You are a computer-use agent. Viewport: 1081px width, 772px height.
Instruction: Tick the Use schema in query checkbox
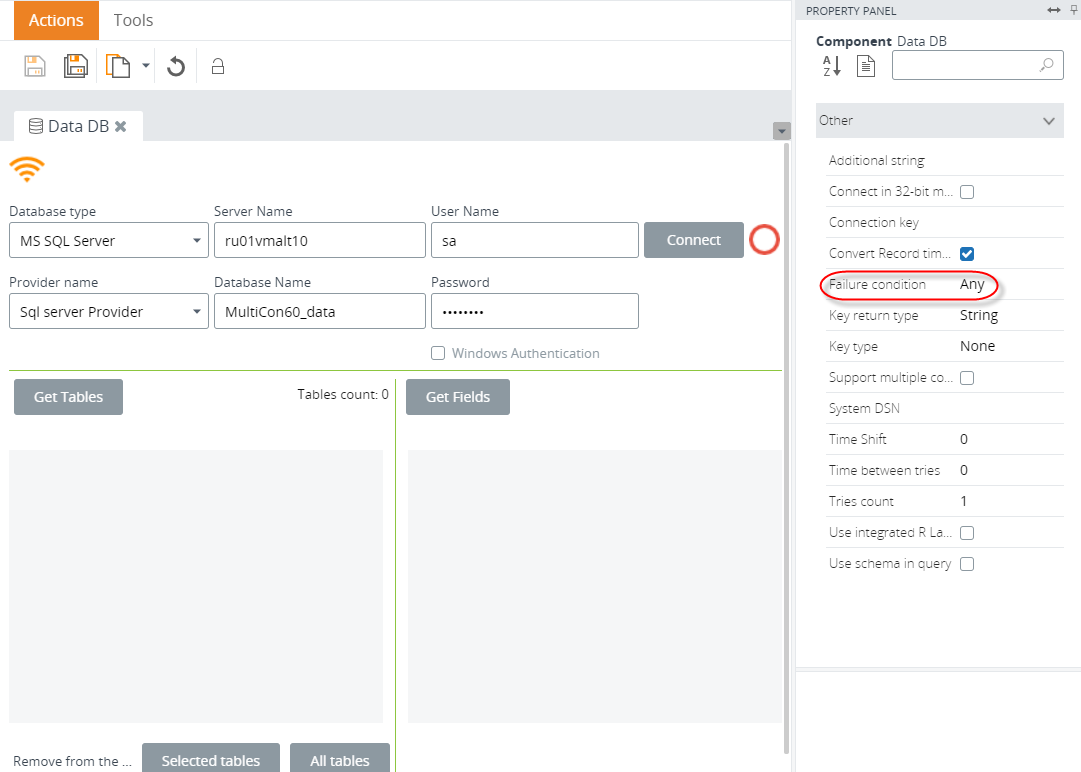point(967,564)
